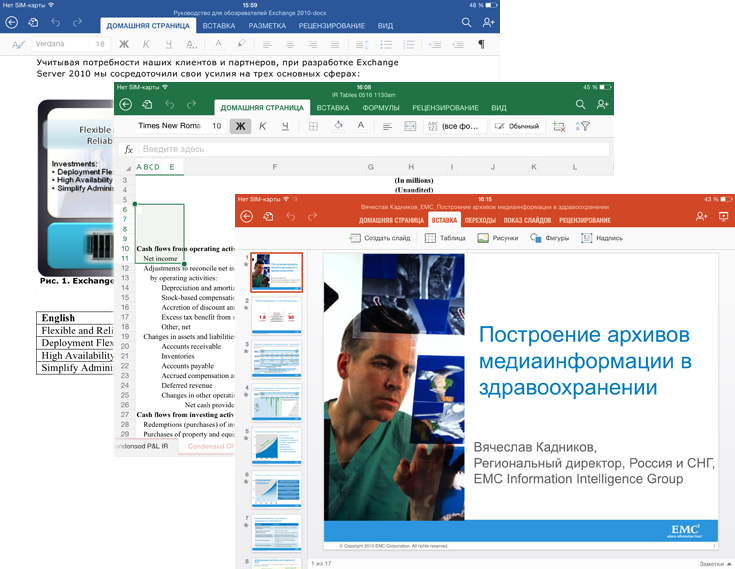Click Создать слайд button

(x=379, y=238)
